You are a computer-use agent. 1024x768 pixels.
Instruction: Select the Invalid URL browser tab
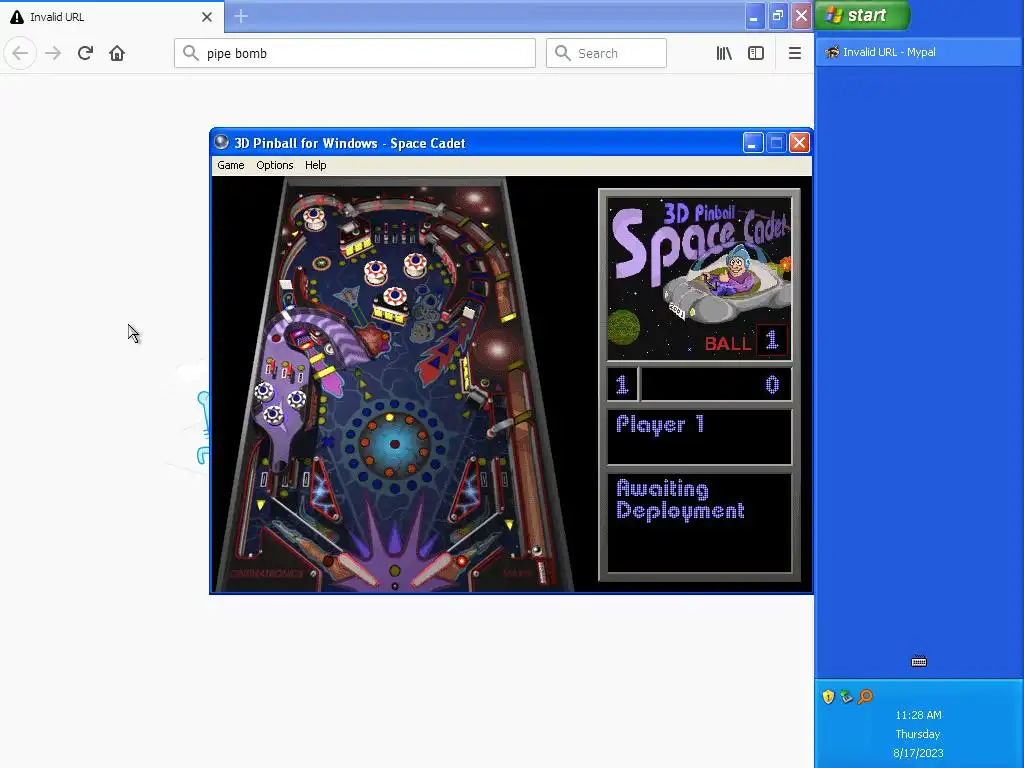[x=112, y=17]
